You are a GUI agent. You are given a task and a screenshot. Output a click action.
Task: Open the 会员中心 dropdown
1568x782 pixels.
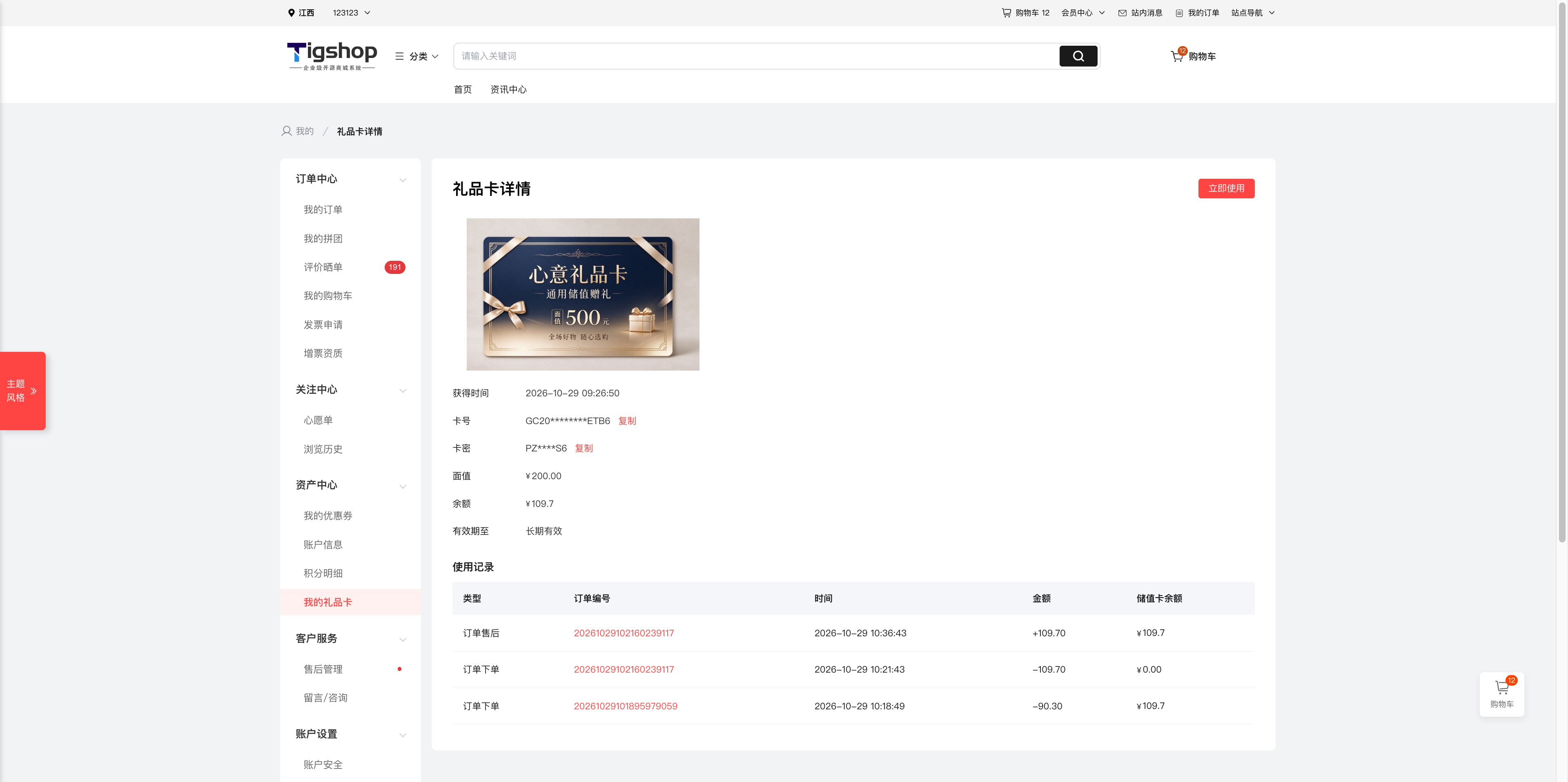point(1083,13)
